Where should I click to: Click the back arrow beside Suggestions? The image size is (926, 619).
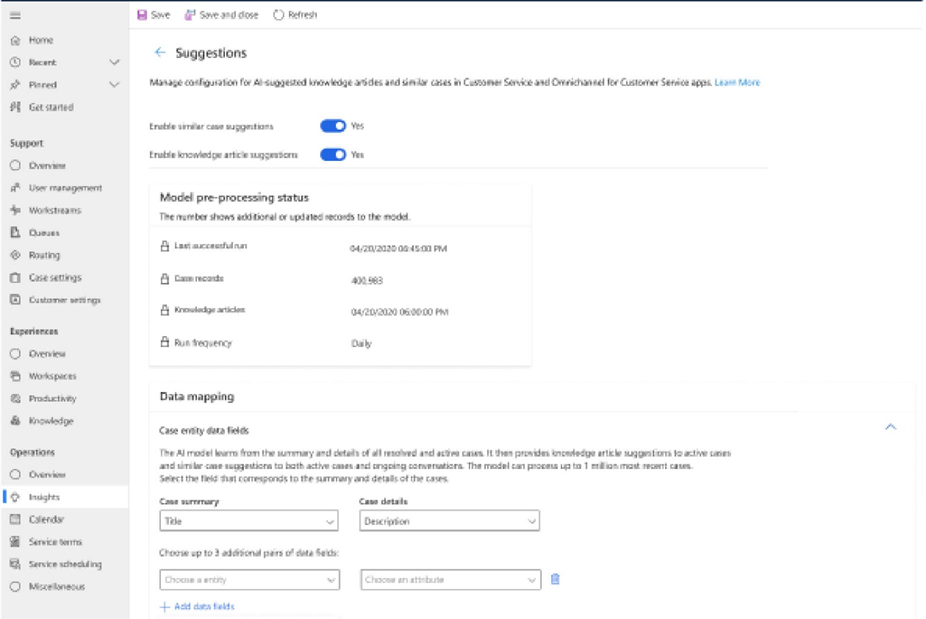[160, 53]
